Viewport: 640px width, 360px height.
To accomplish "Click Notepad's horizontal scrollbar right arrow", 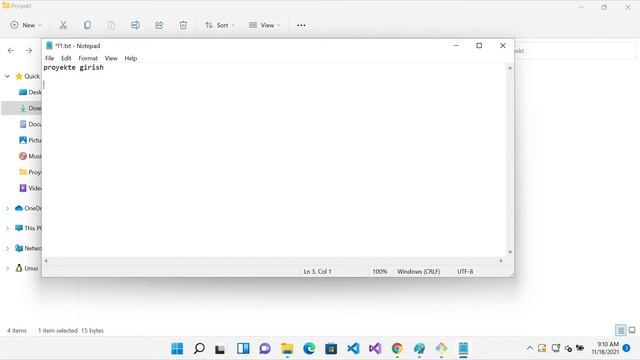I will (501, 260).
